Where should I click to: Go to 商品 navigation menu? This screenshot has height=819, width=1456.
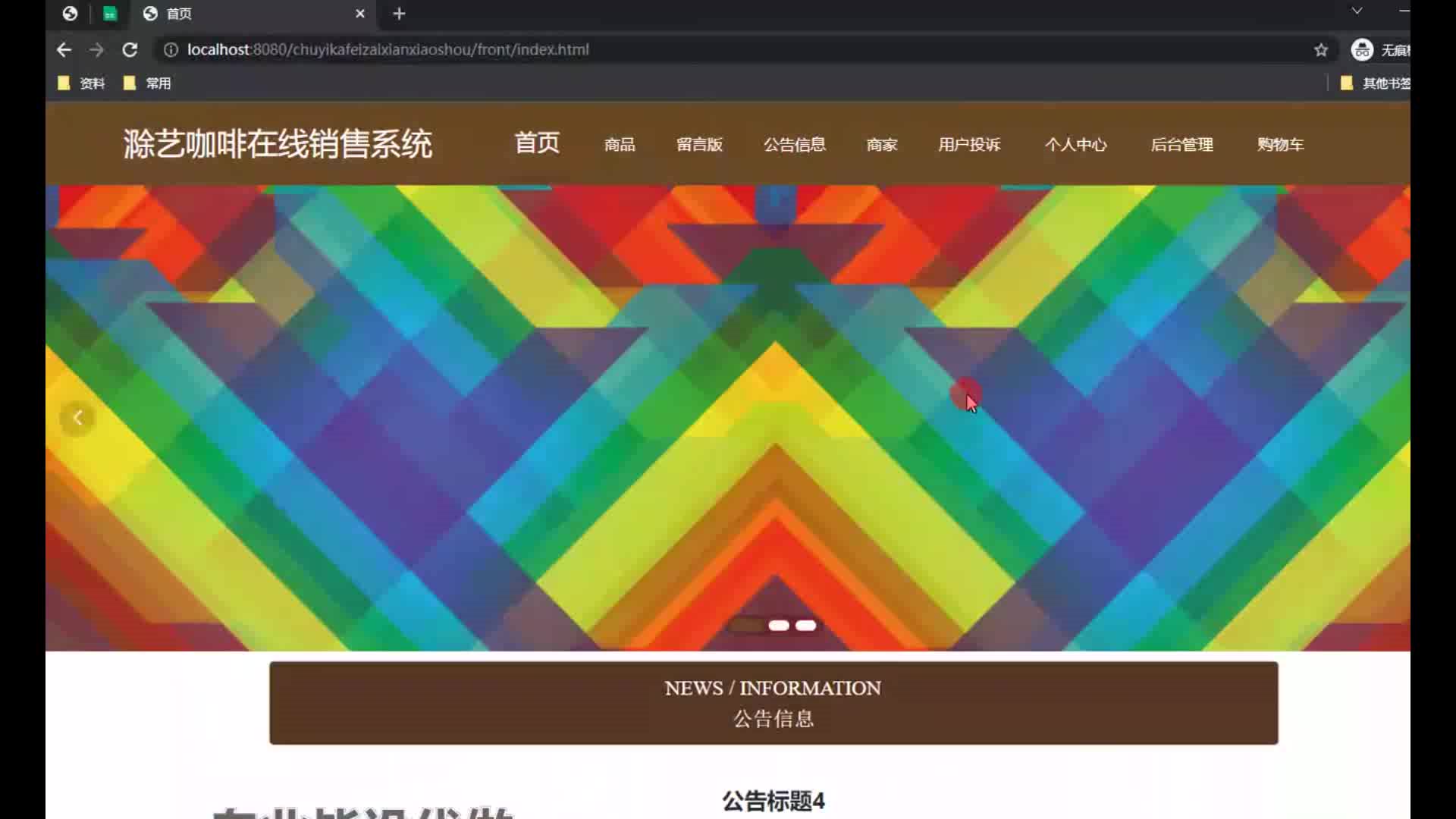click(x=620, y=144)
